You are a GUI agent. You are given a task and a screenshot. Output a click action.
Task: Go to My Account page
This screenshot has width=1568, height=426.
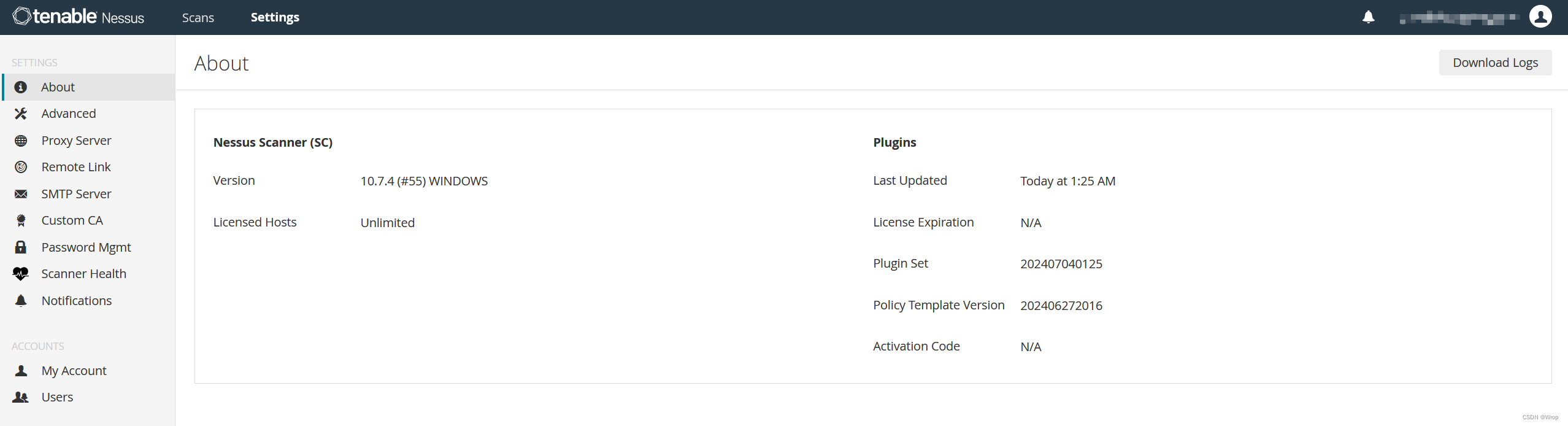point(88,371)
